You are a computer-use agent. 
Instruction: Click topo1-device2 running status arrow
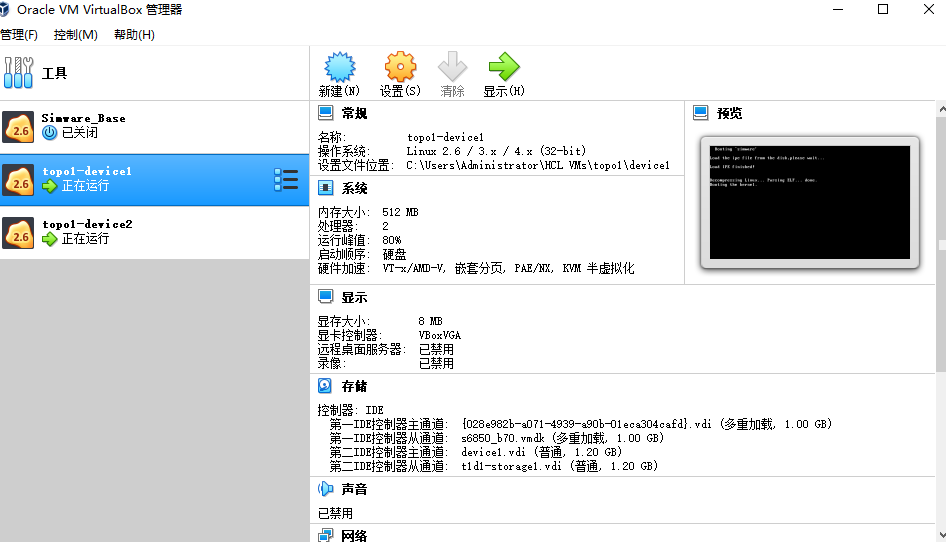tap(49, 239)
